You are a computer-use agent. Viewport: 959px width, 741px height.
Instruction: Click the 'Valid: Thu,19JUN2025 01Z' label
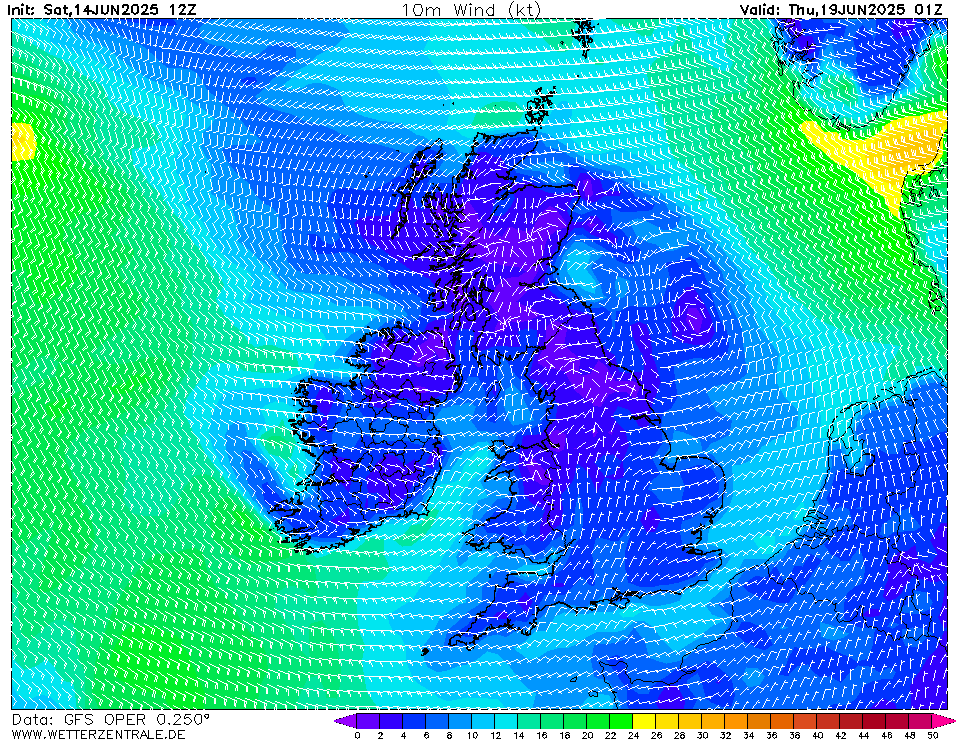841,9
